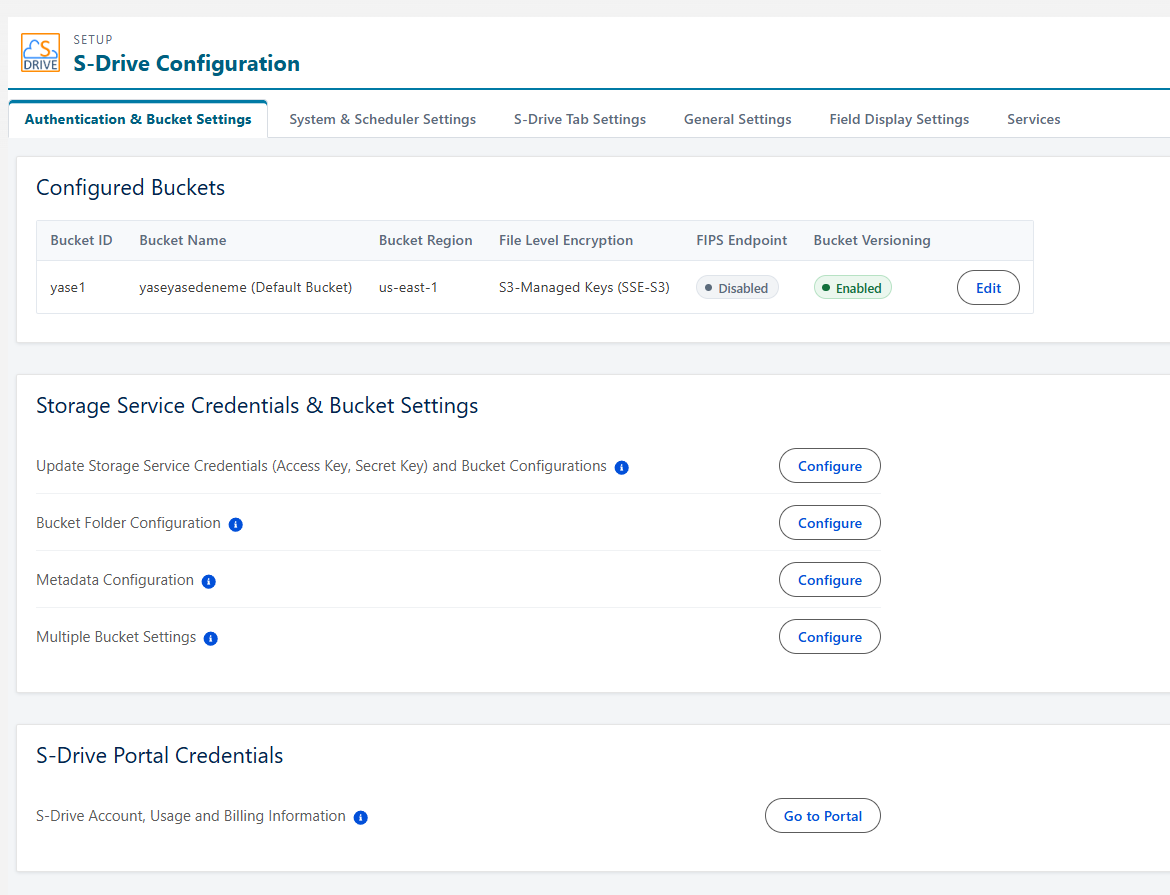Configure Metadata Configuration
1170x895 pixels.
(830, 580)
